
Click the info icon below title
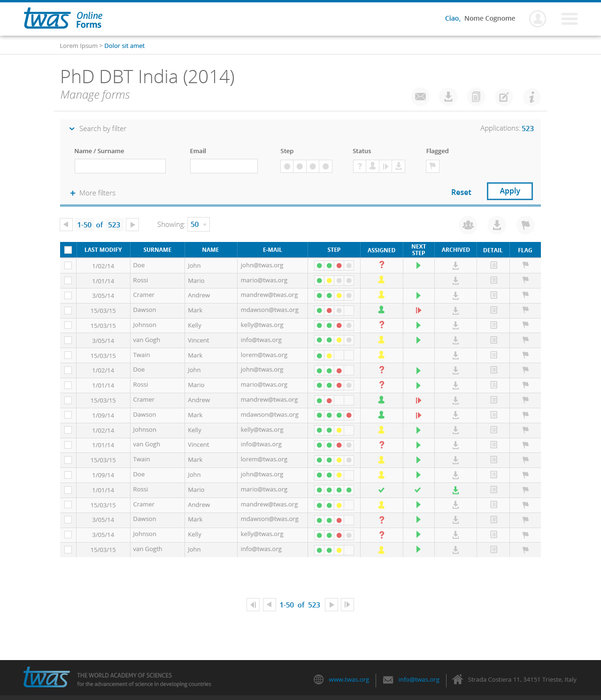click(x=532, y=97)
